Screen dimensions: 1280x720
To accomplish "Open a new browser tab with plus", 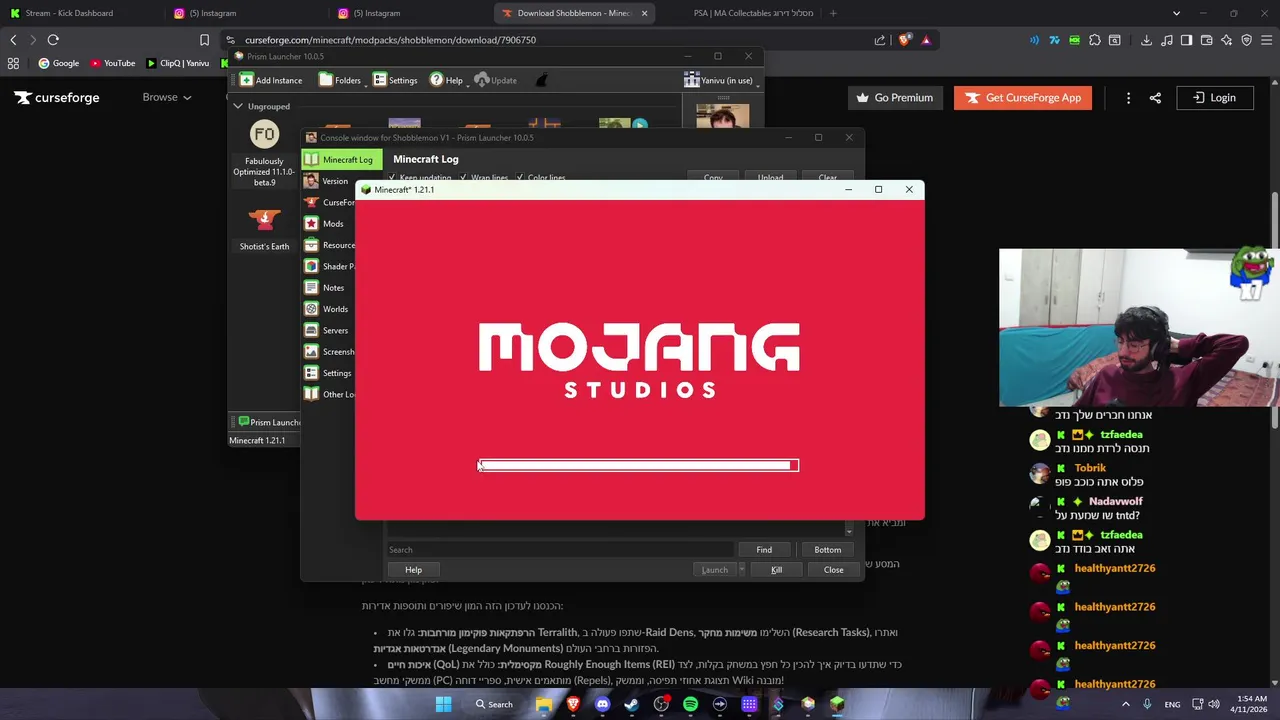I will click(x=833, y=13).
